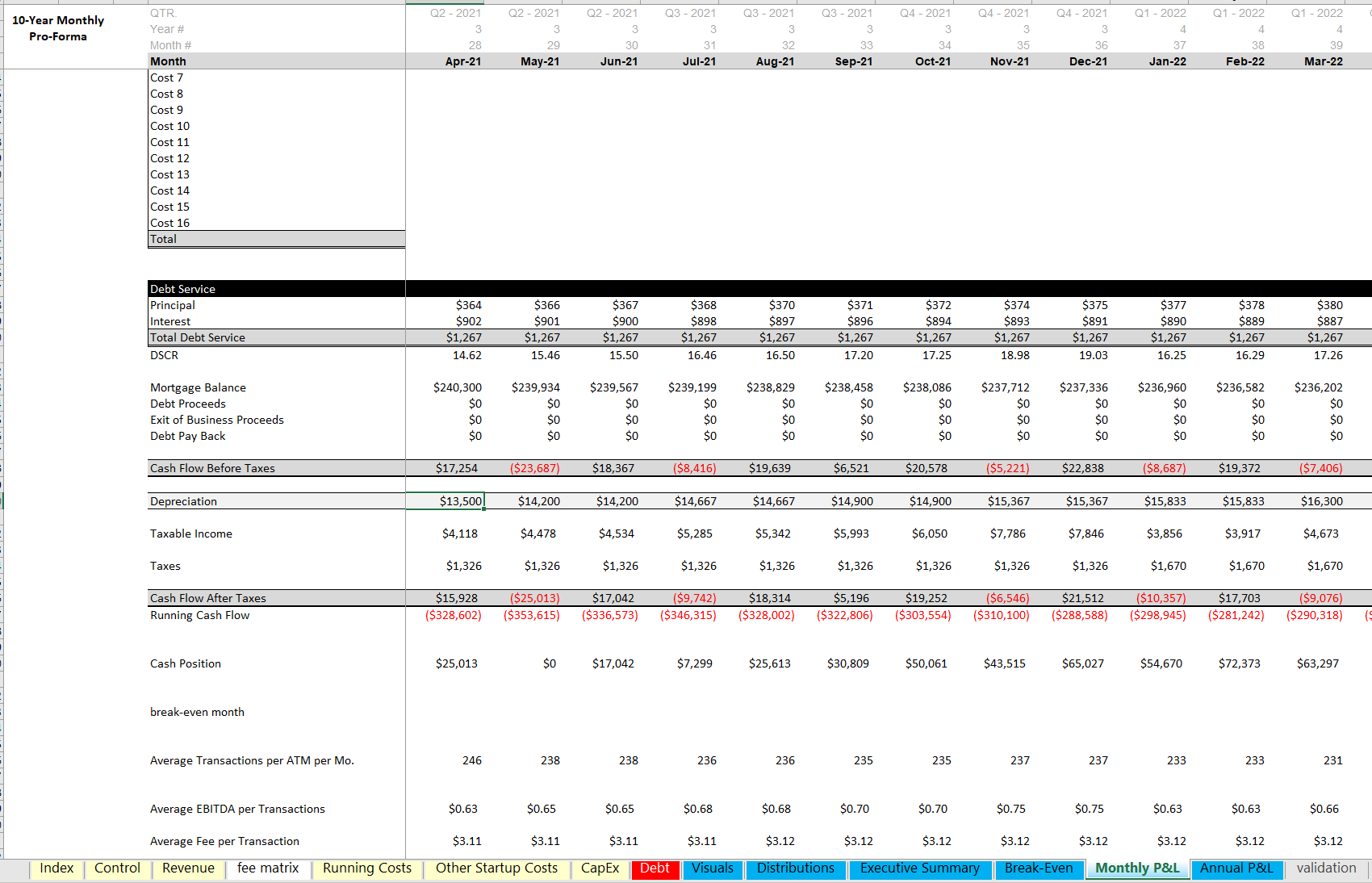Image resolution: width=1372 pixels, height=883 pixels.
Task: Open the red Debt sheet tab
Action: [x=655, y=868]
